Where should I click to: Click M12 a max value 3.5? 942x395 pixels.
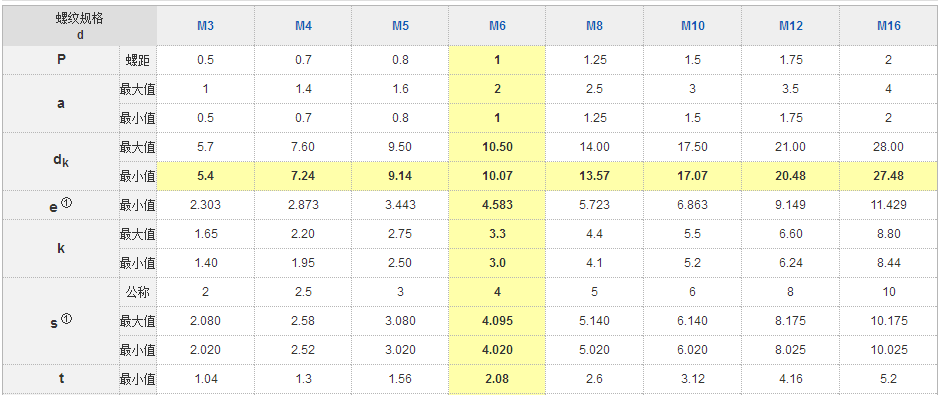point(791,89)
